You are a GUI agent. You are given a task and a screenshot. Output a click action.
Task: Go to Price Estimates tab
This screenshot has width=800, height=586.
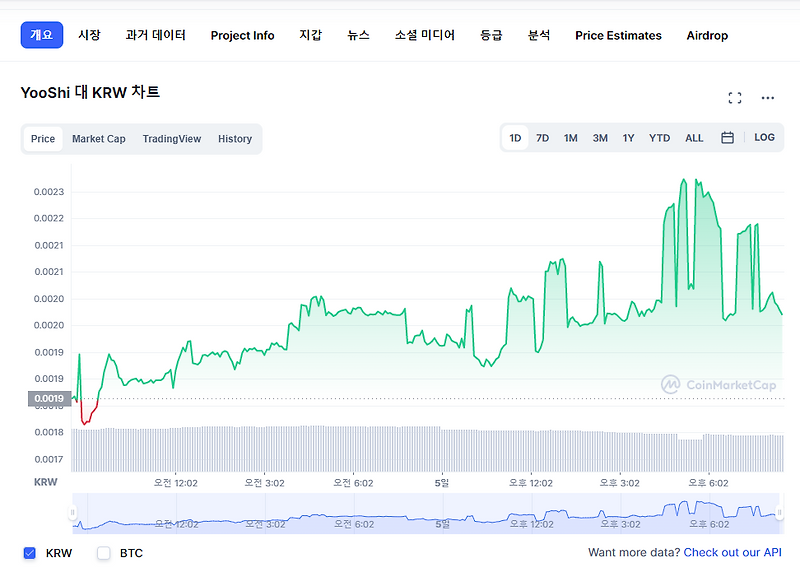618,35
